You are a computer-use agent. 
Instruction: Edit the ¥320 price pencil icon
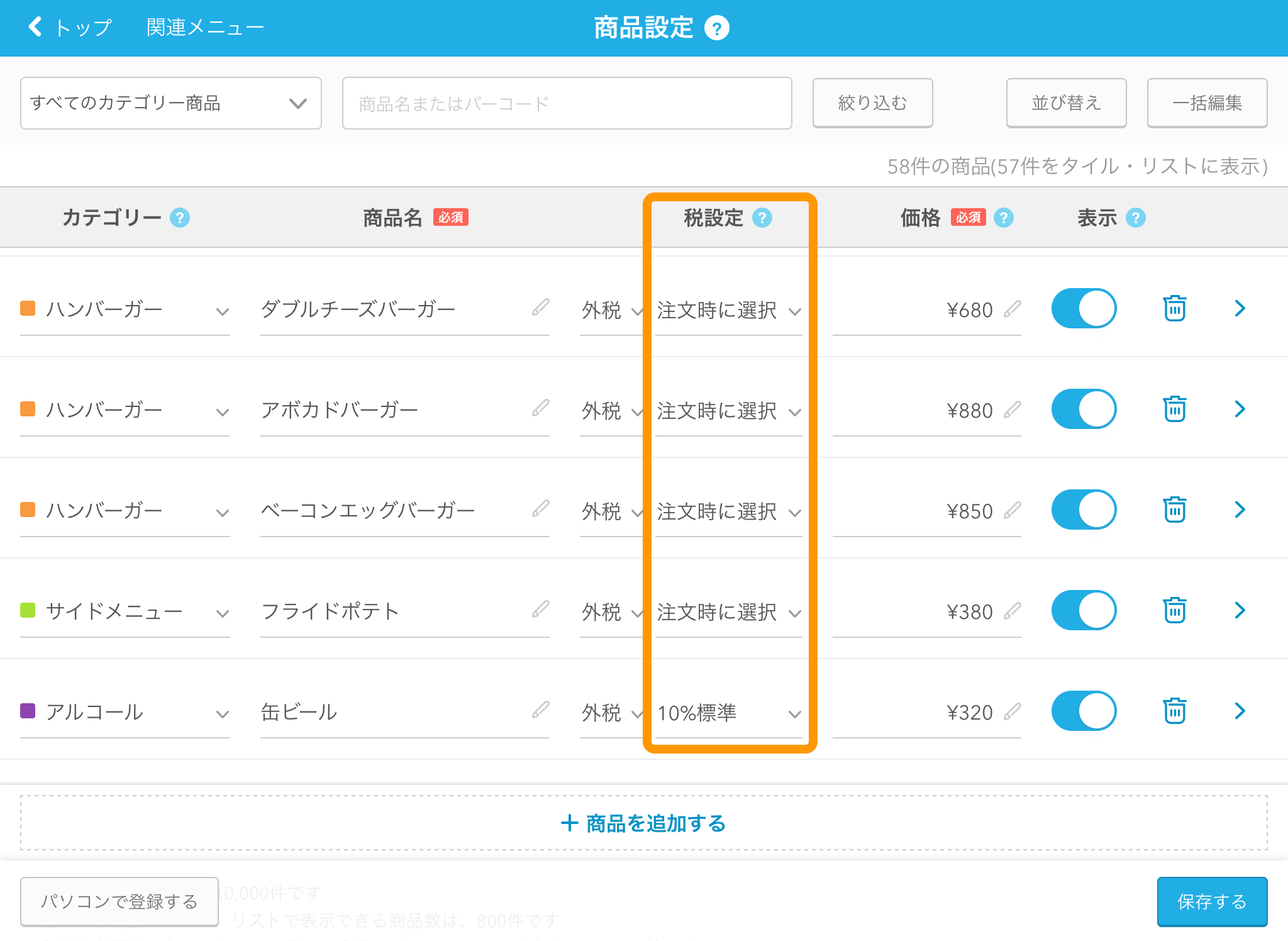[x=1012, y=711]
